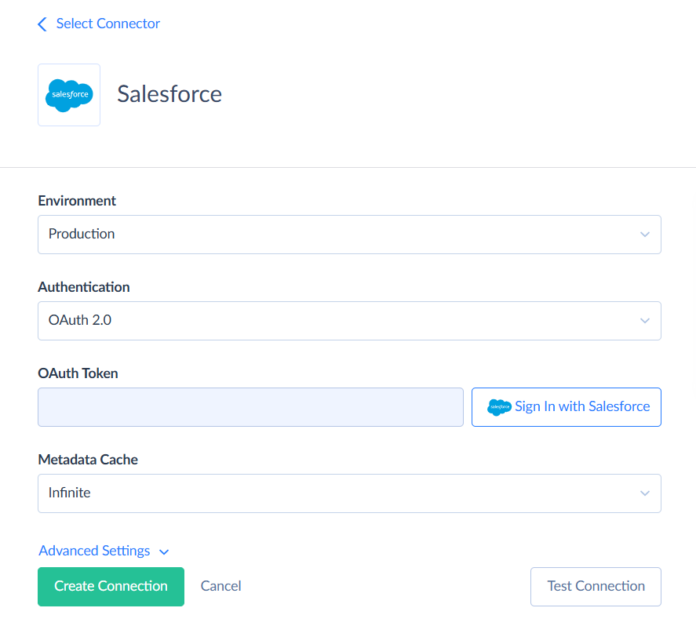Click the Salesforce logo tile
The image size is (696, 637).
[x=69, y=95]
